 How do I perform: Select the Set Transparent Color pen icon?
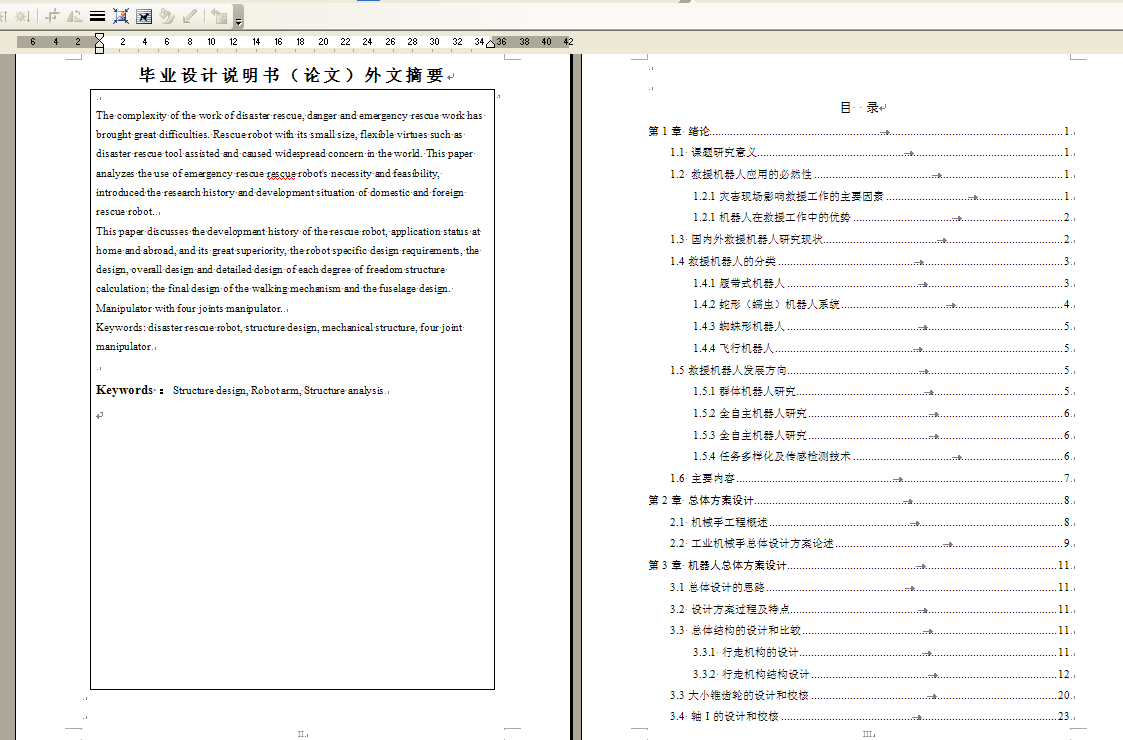(190, 16)
